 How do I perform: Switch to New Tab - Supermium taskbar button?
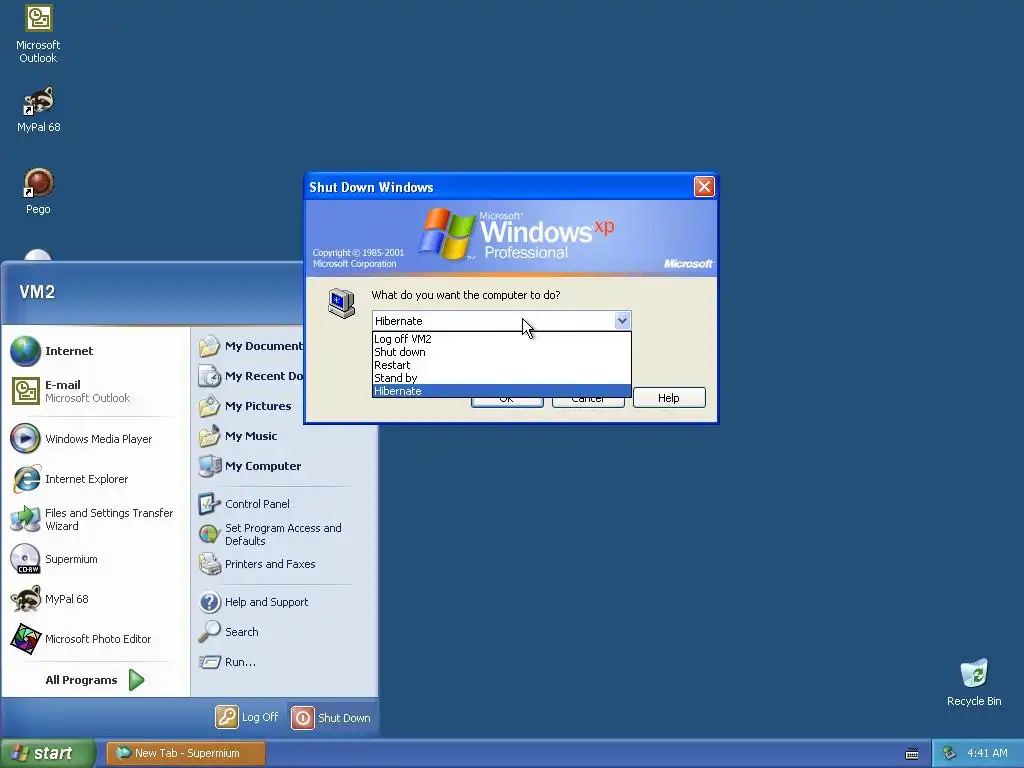186,753
